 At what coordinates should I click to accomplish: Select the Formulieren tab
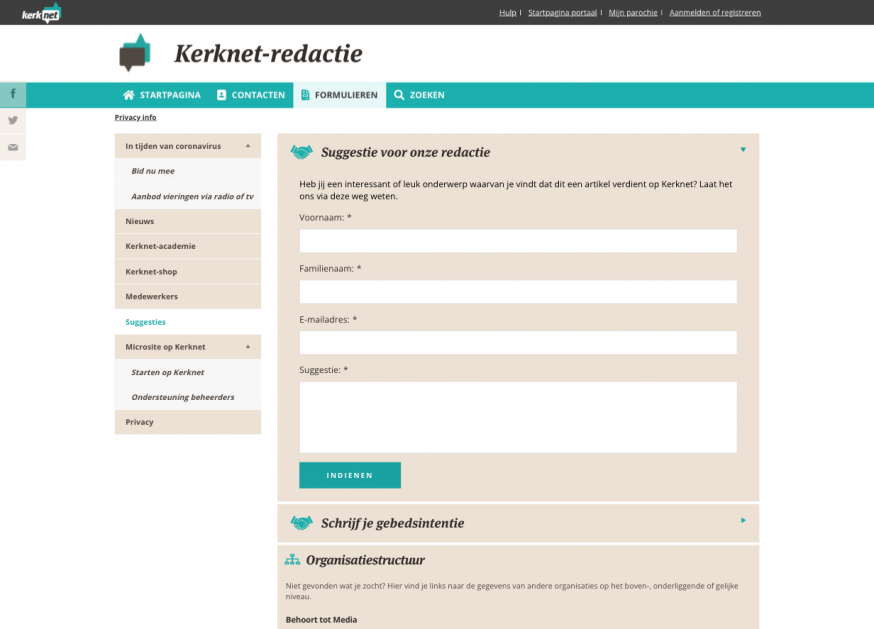[x=339, y=95]
